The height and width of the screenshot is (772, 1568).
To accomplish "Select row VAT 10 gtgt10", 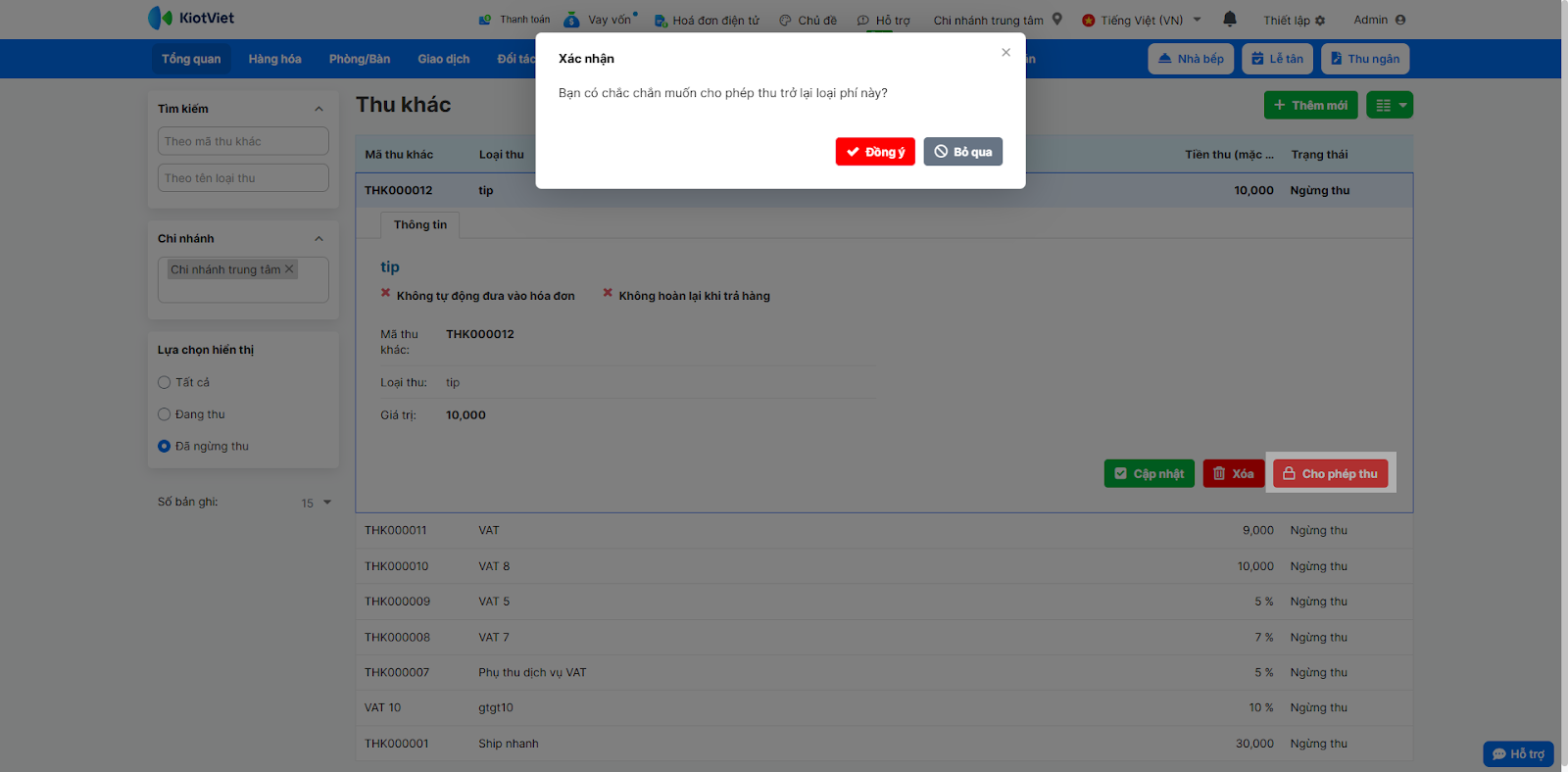I will (x=884, y=707).
